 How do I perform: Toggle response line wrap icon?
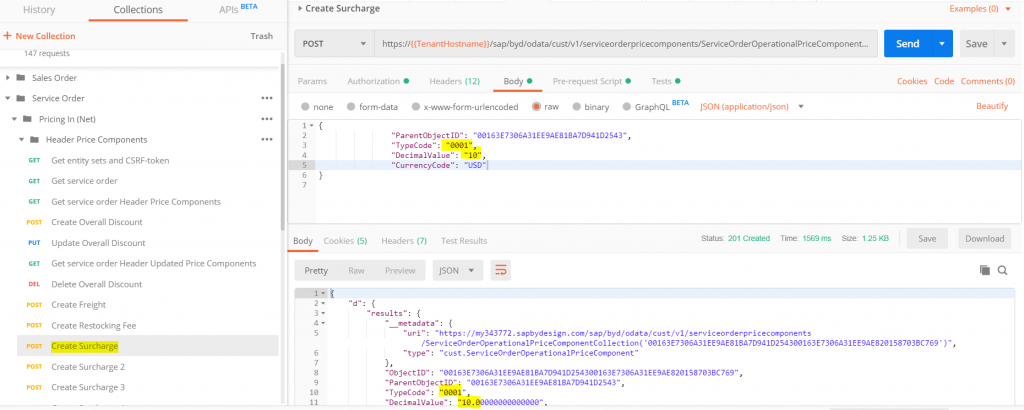500,270
